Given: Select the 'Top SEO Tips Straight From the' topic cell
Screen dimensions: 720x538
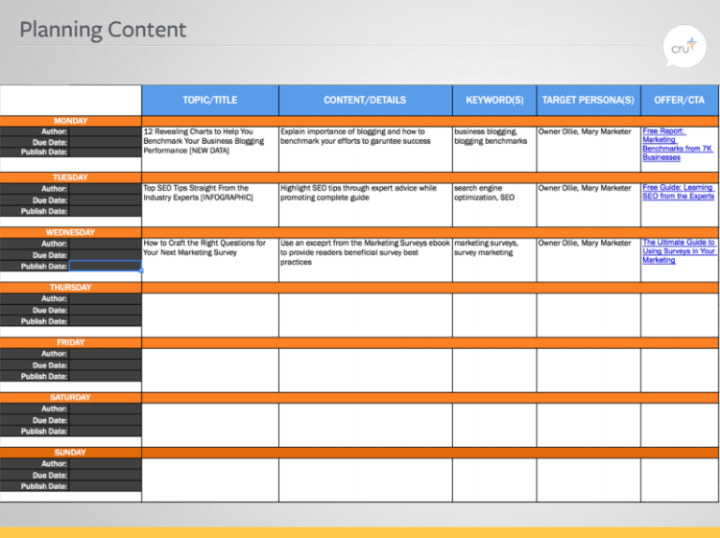Looking at the screenshot, I should click(x=210, y=205).
